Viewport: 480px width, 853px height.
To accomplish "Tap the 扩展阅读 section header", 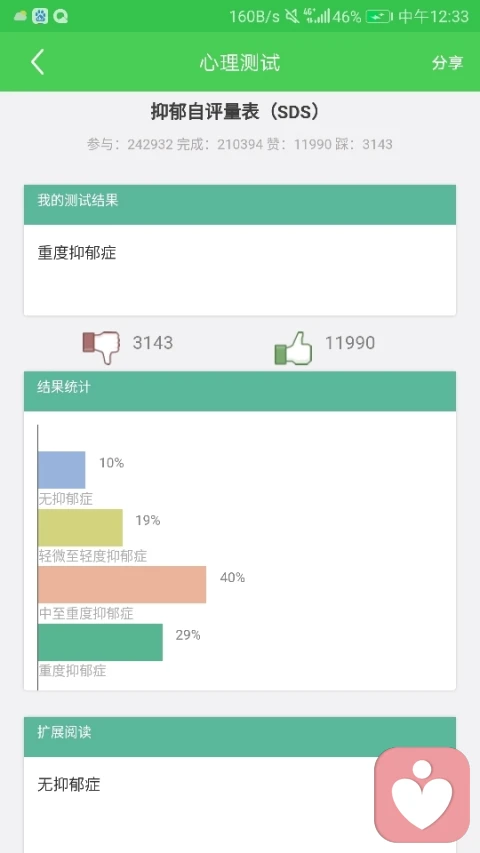I will pos(239,737).
